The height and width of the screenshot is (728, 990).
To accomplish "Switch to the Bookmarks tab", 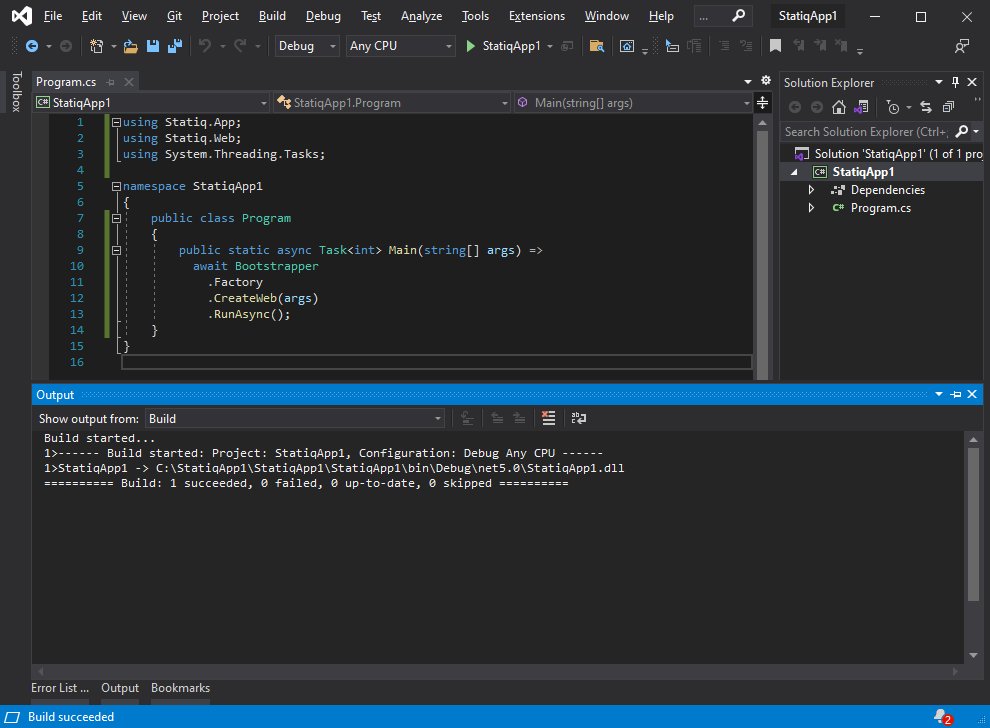I will [180, 688].
